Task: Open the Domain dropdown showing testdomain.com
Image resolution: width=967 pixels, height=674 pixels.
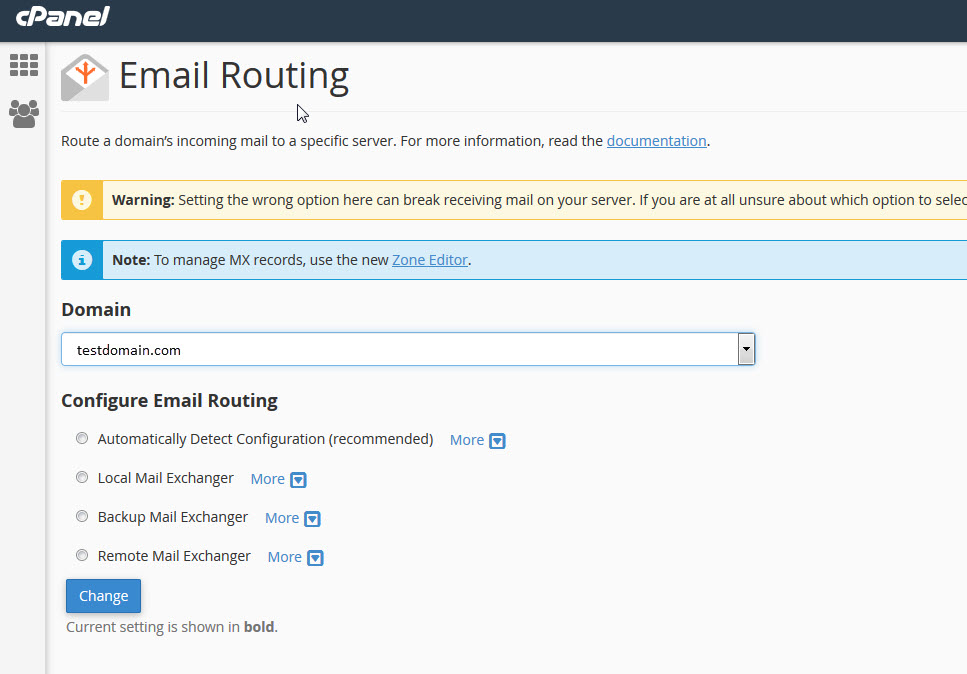Action: point(407,350)
